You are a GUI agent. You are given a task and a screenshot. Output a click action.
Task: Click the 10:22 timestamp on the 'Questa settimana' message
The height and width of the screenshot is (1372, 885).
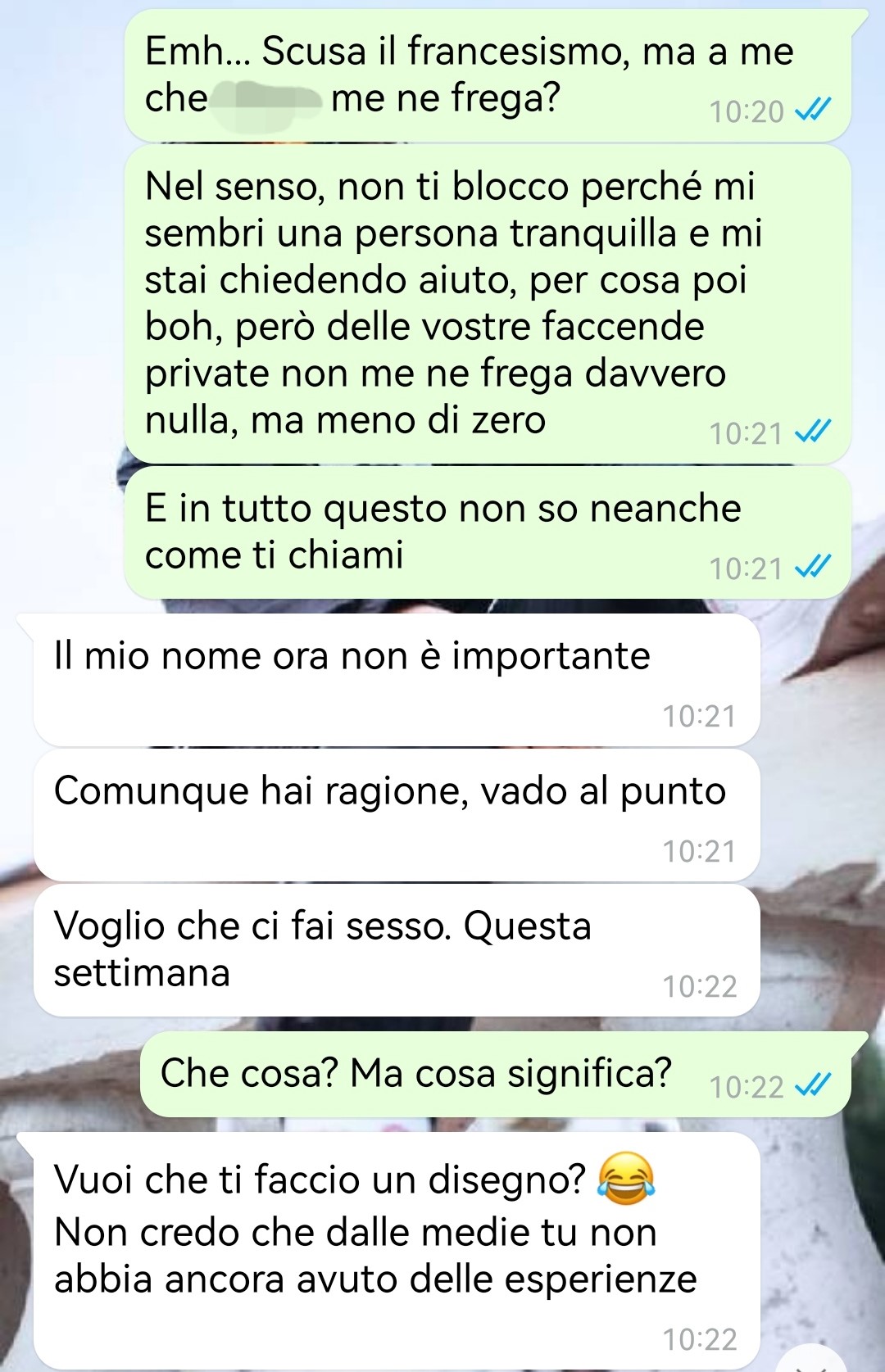(x=700, y=986)
